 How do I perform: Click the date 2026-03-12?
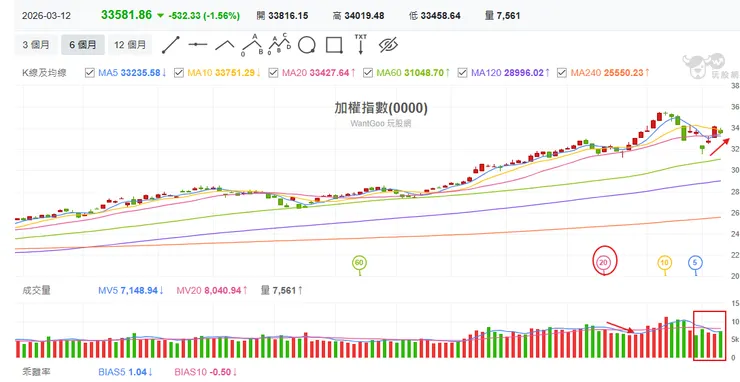(x=46, y=16)
